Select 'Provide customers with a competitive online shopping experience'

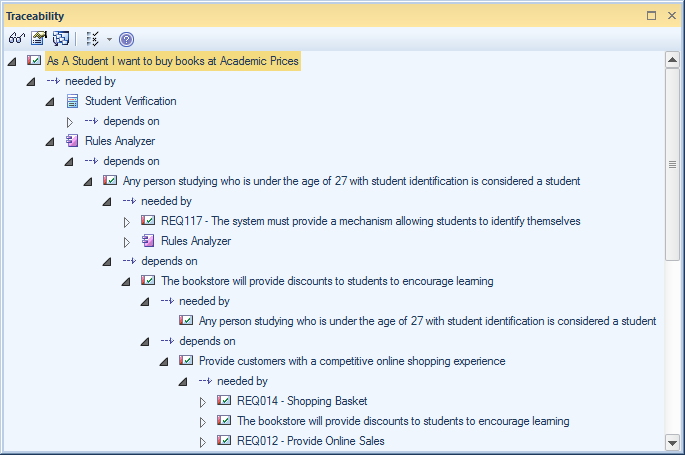(351, 361)
